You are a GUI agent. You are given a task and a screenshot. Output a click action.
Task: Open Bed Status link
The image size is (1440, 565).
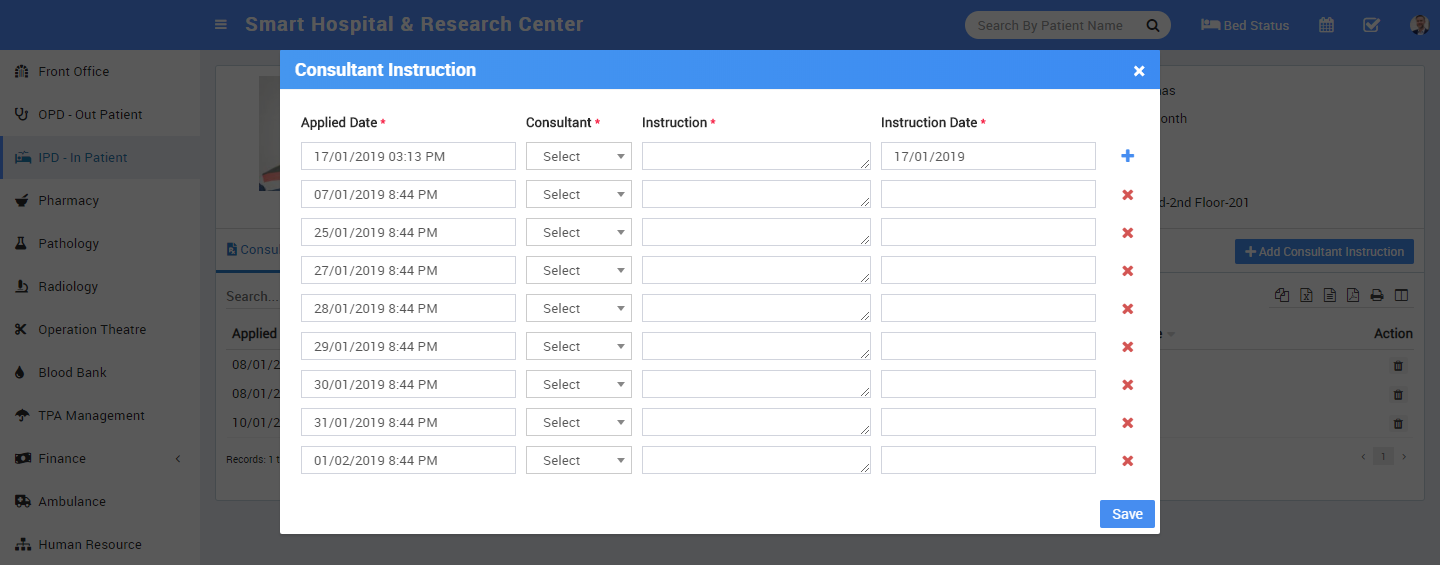(x=1245, y=25)
